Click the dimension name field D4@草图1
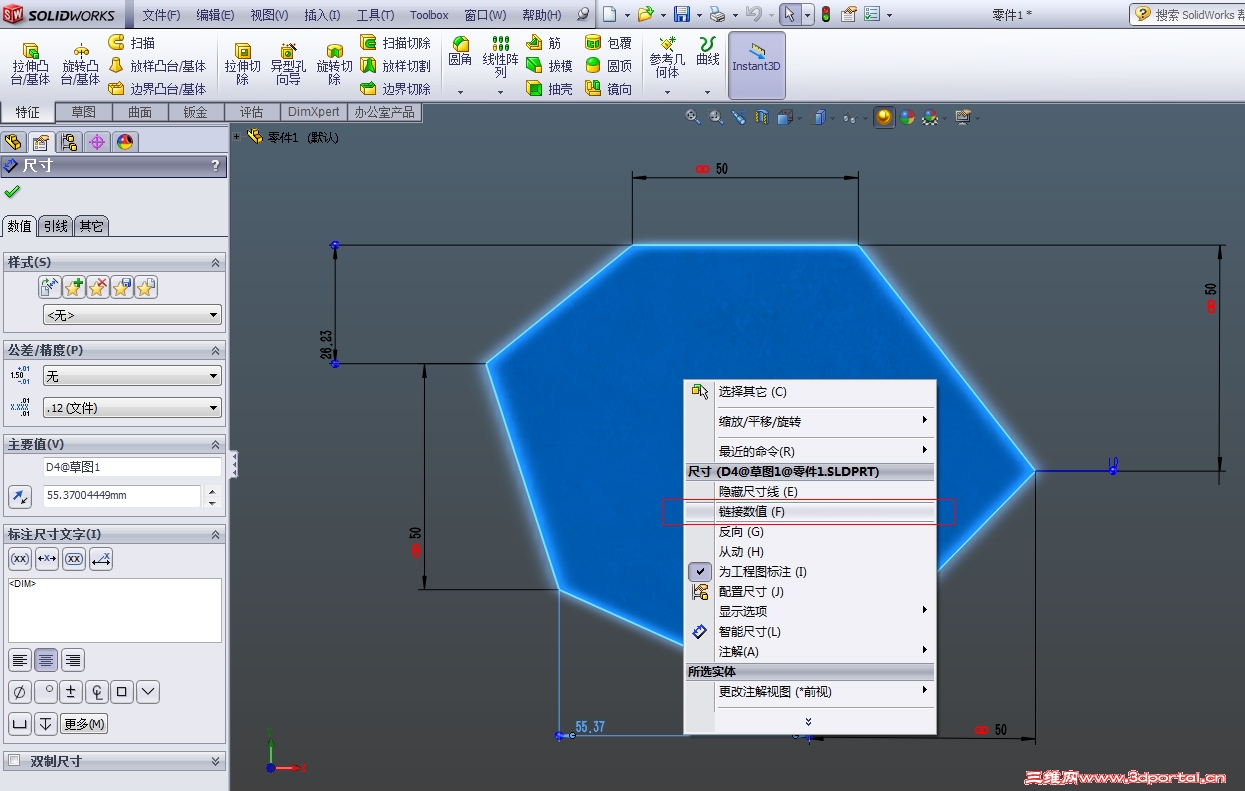This screenshot has height=791, width=1245. click(132, 467)
